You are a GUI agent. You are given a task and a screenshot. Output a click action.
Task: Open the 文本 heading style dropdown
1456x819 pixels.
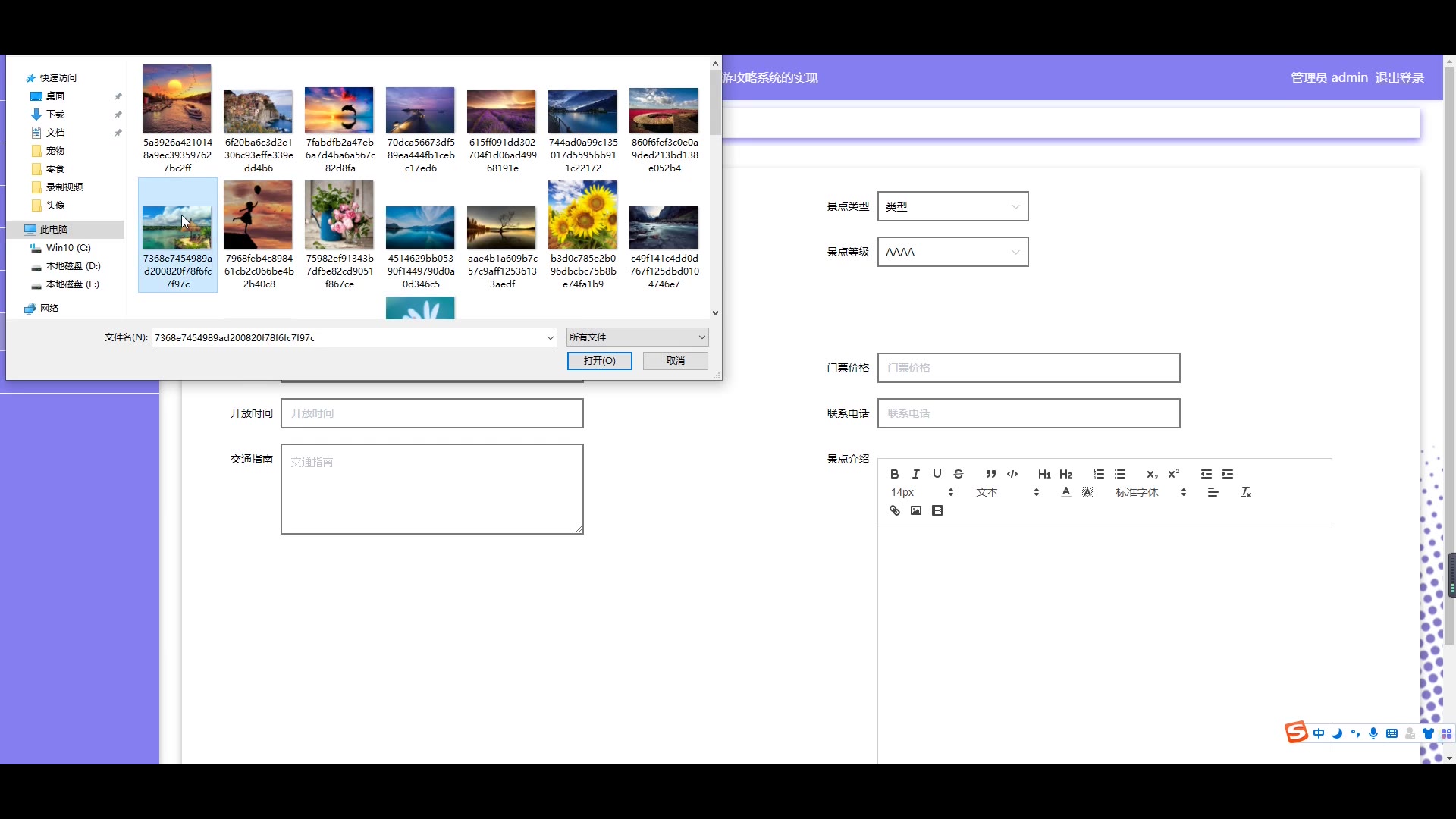[1007, 492]
